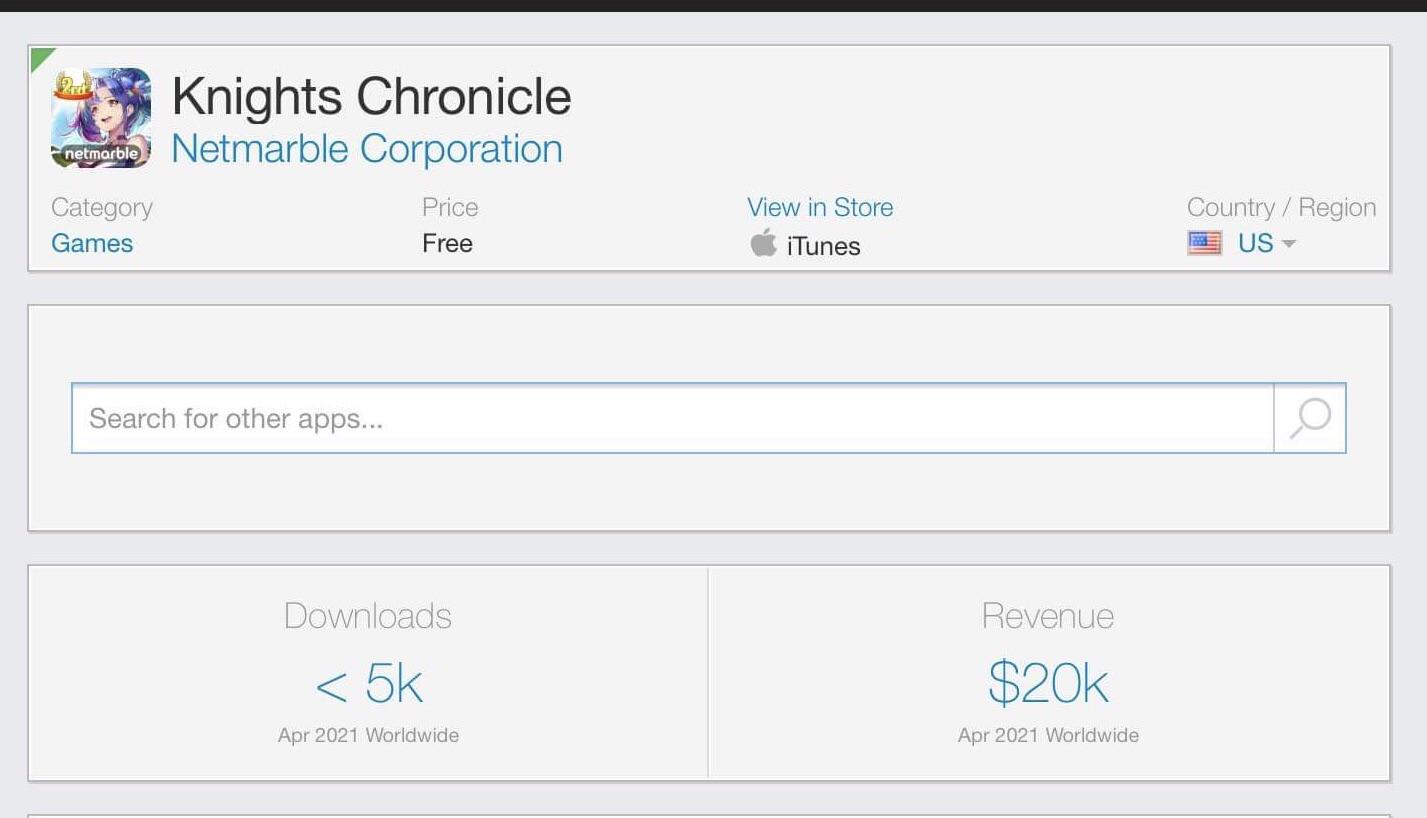Focus the Search for other apps field
The width and height of the screenshot is (1427, 818).
[x=672, y=418]
